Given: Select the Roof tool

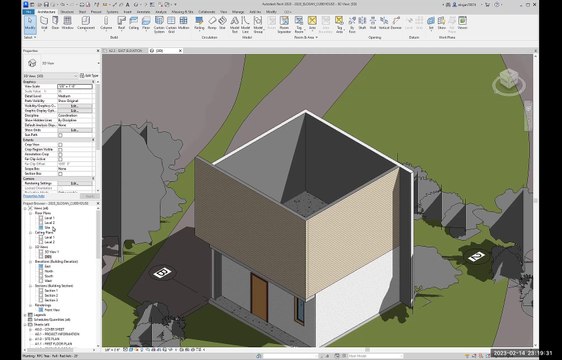Looking at the screenshot, I should click(122, 23).
